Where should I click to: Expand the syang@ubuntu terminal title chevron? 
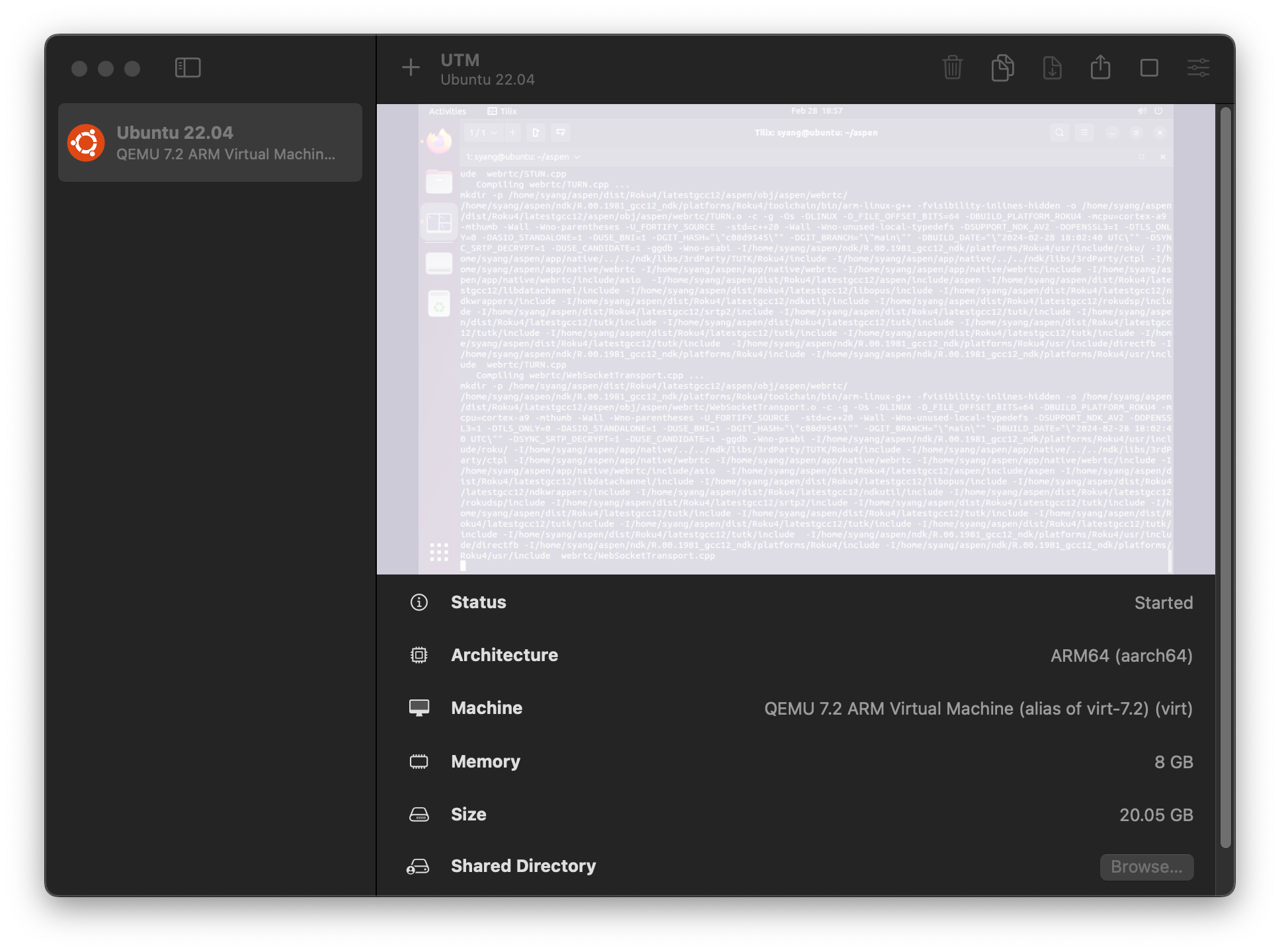(577, 157)
